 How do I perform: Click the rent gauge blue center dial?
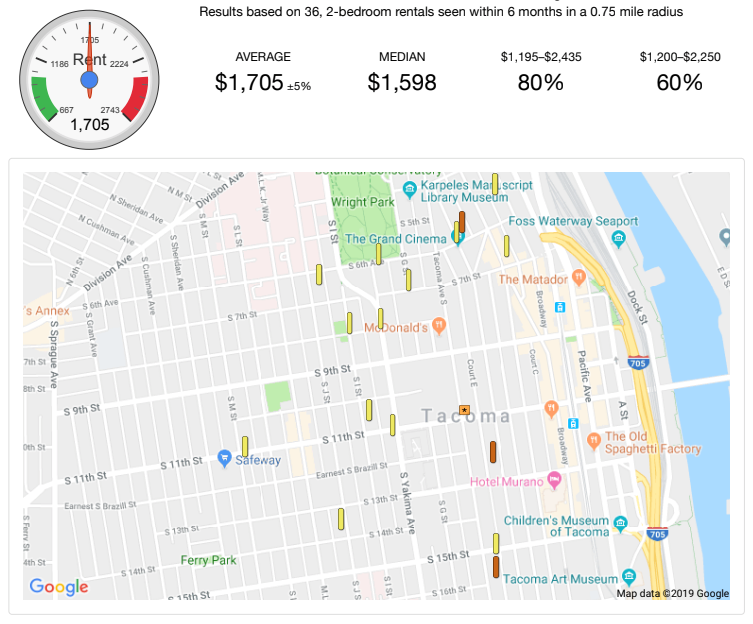(89, 80)
